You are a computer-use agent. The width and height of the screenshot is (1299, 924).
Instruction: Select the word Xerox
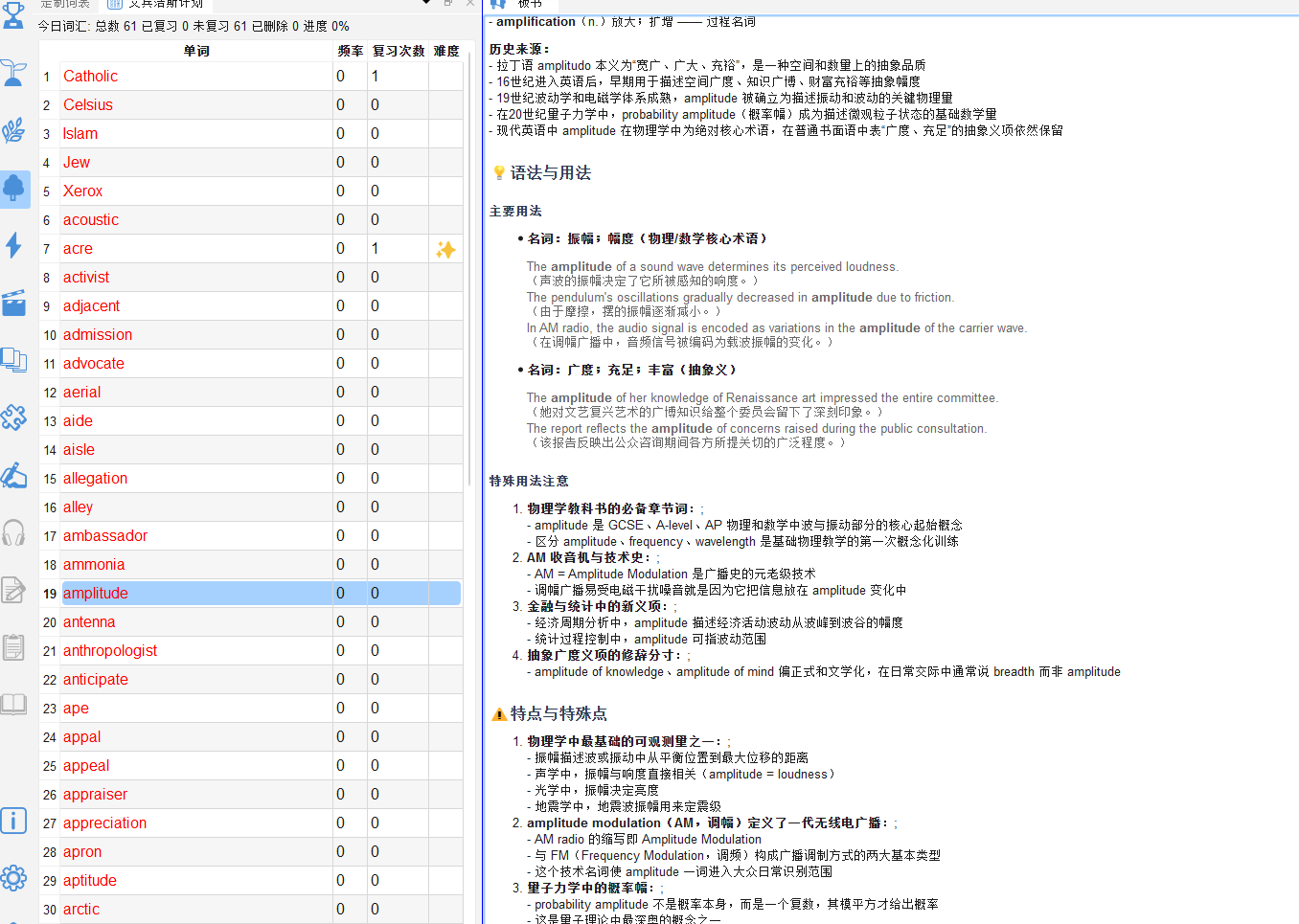[82, 191]
